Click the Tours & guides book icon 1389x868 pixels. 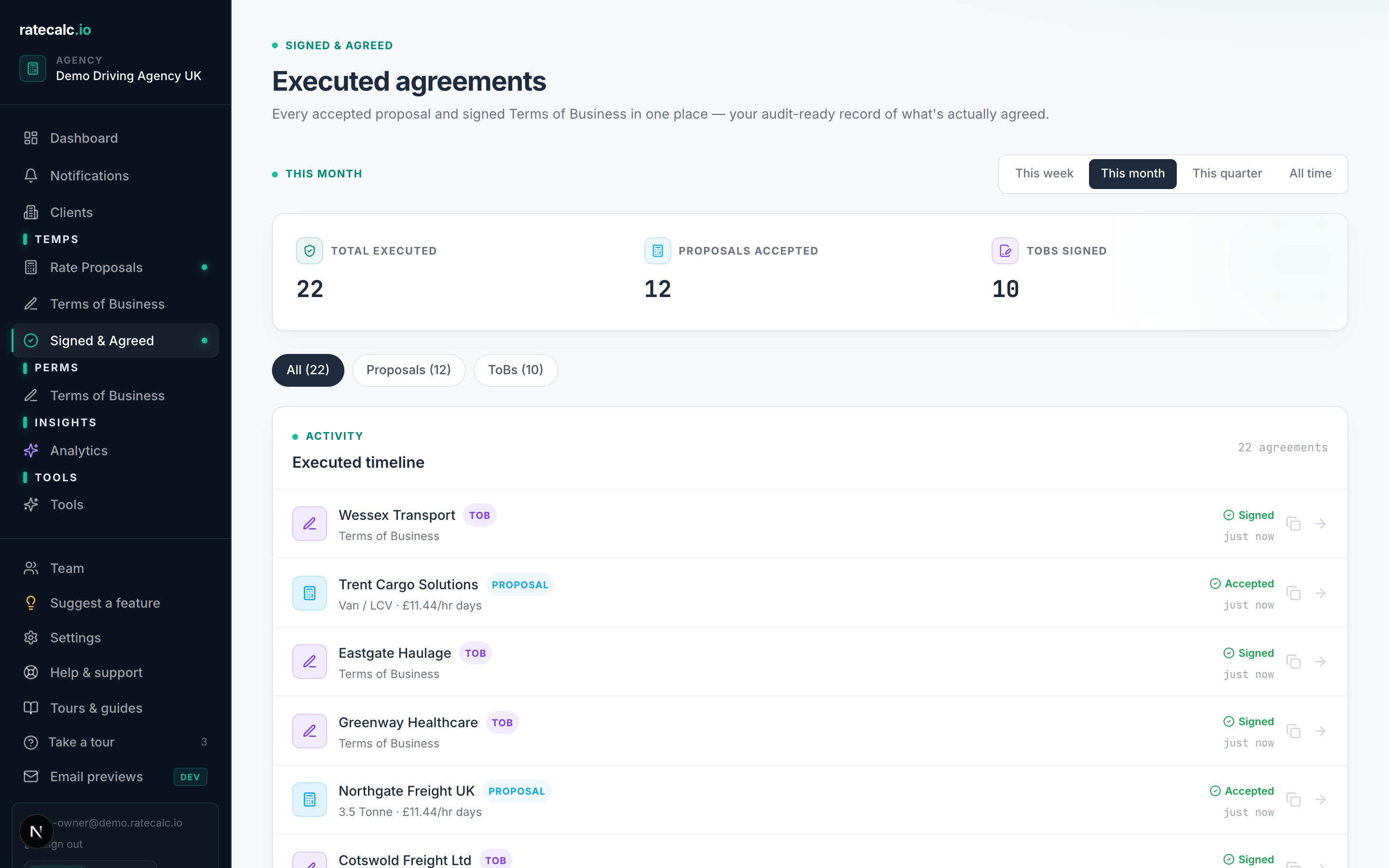(x=31, y=708)
